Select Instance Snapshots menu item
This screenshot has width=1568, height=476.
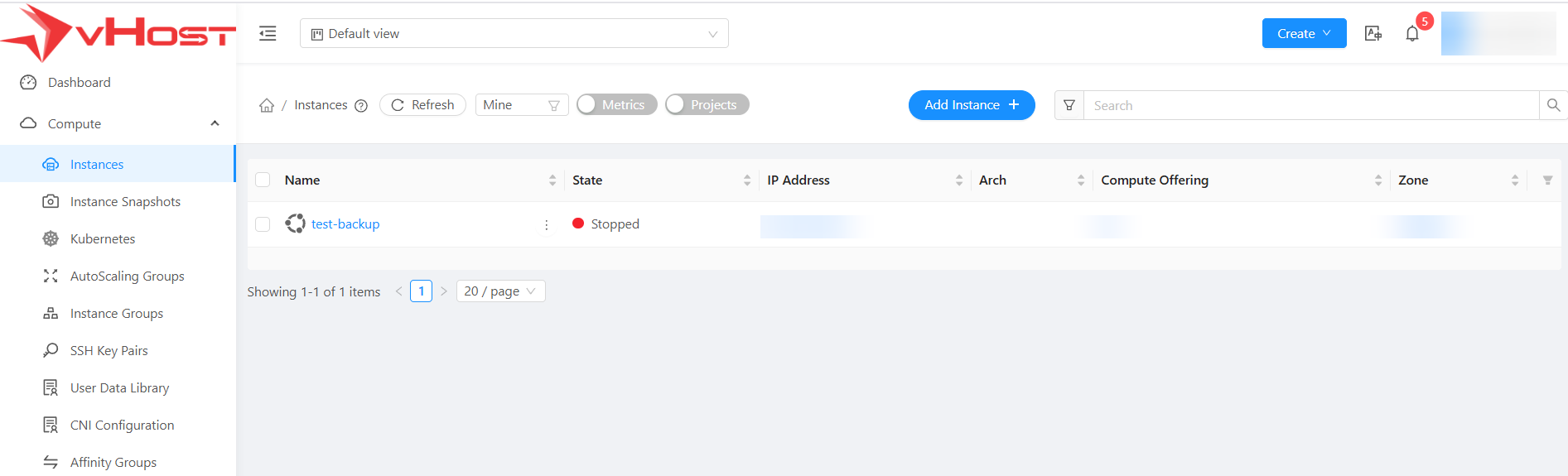click(125, 202)
